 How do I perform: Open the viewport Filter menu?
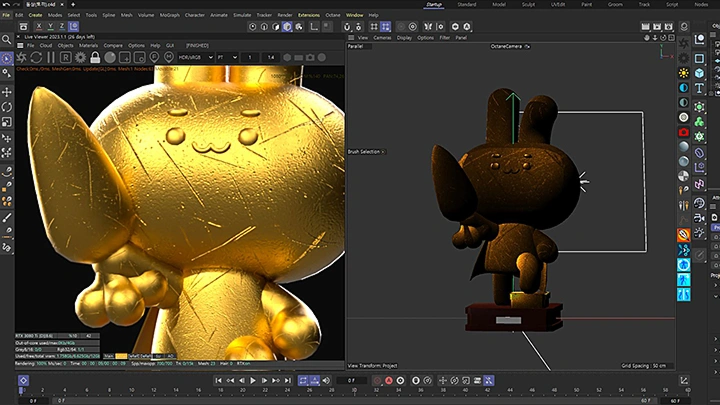[x=444, y=38]
